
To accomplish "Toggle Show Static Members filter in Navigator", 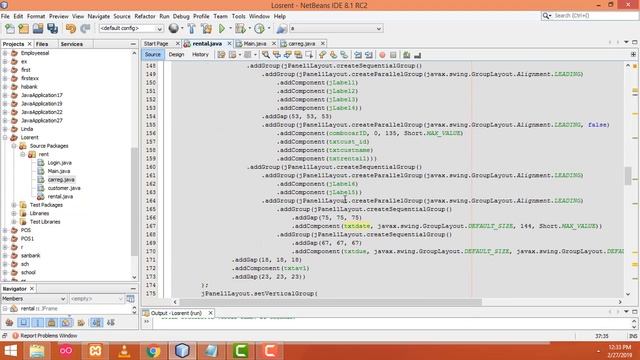I will pos(38,323).
